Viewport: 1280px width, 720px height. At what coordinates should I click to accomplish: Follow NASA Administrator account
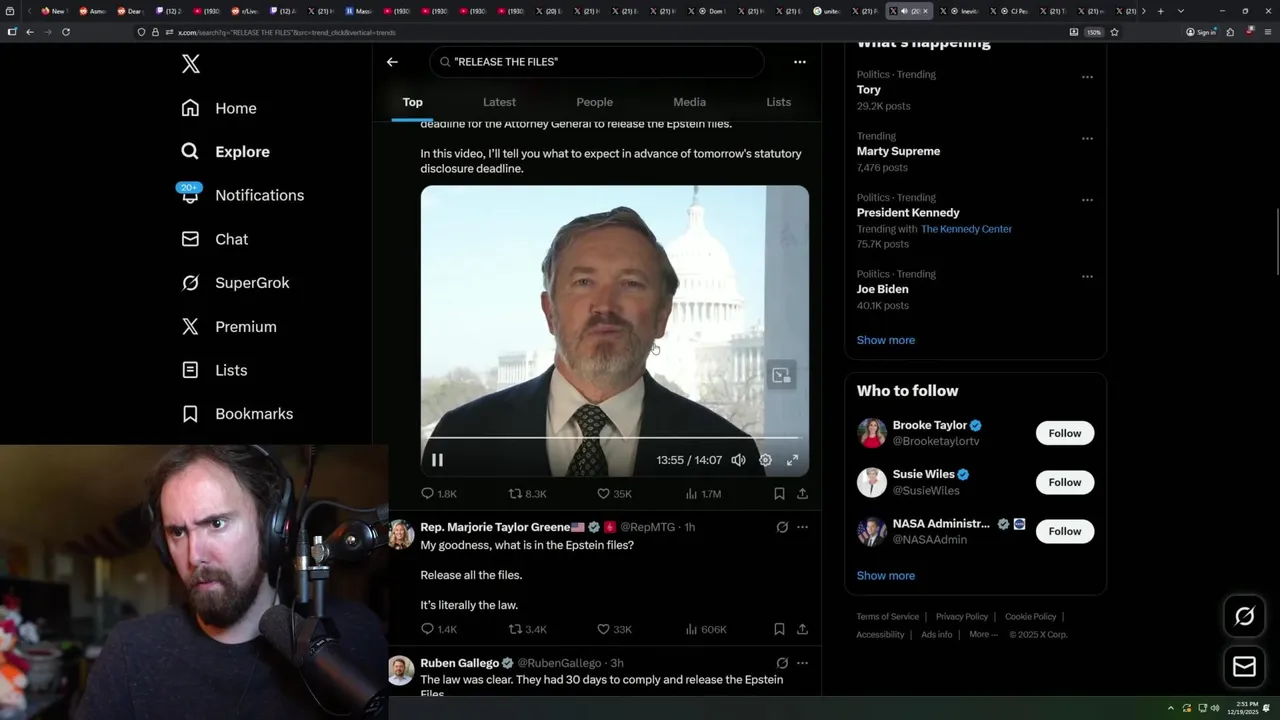click(1065, 531)
